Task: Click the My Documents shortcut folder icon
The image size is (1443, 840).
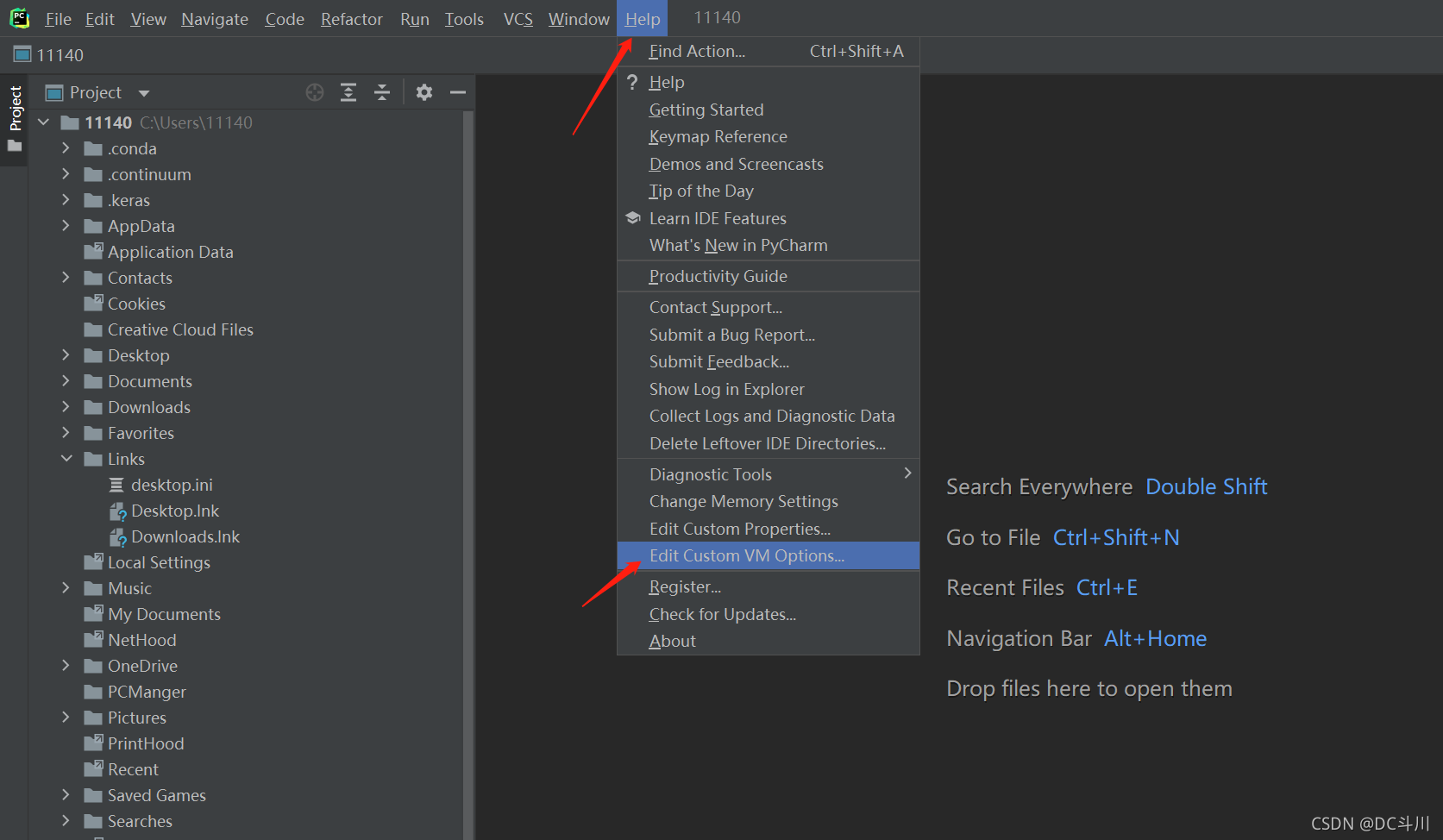Action: point(93,614)
